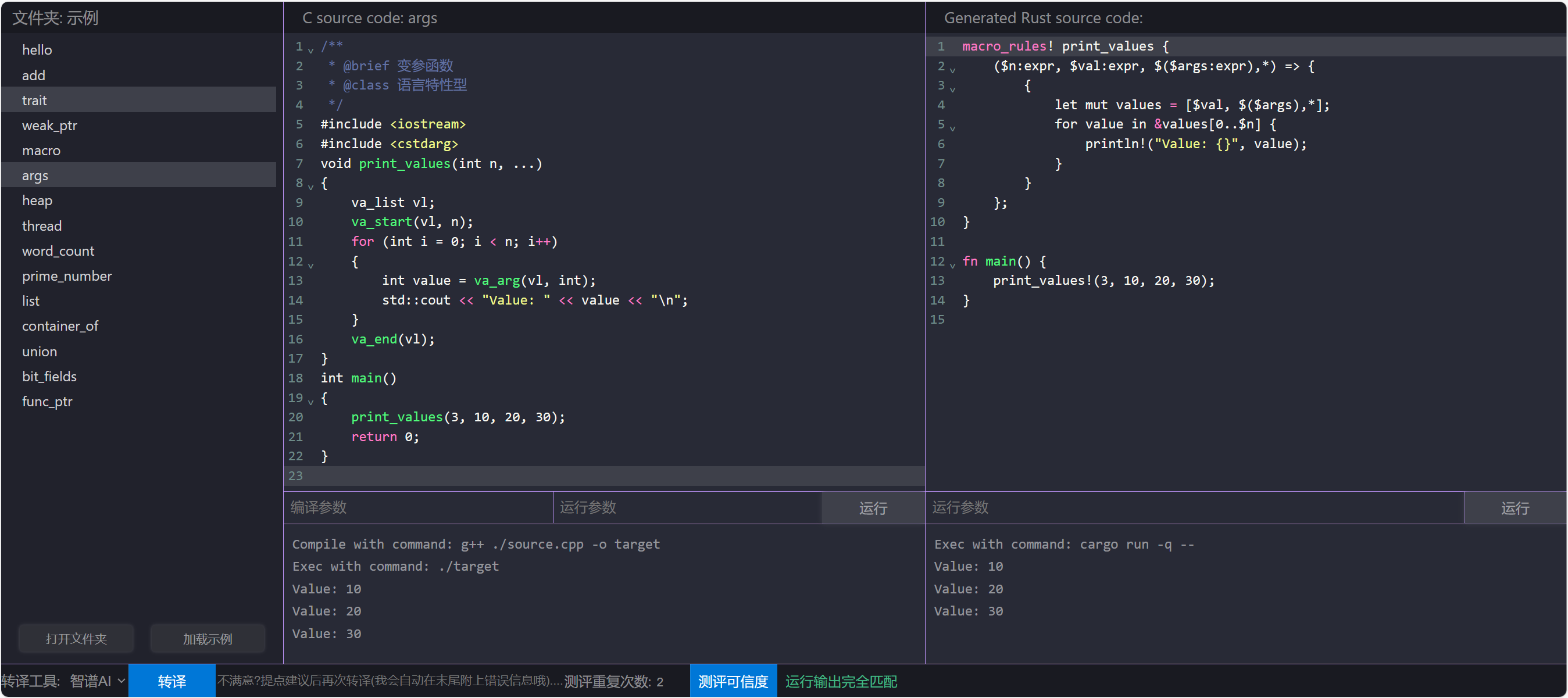Select the args example

(x=139, y=176)
